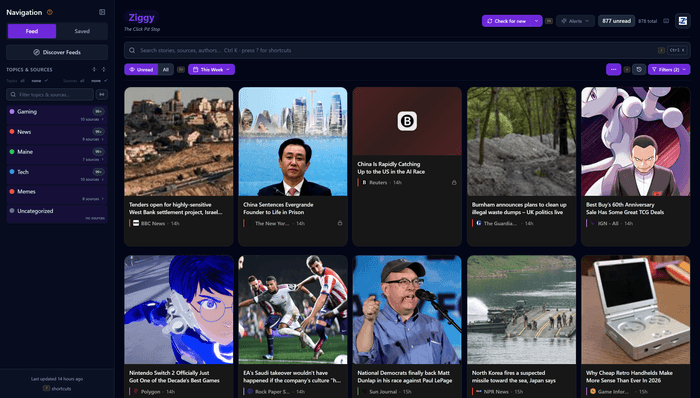Open the Filters (2) dropdown
The width and height of the screenshot is (700, 398).
pos(669,70)
